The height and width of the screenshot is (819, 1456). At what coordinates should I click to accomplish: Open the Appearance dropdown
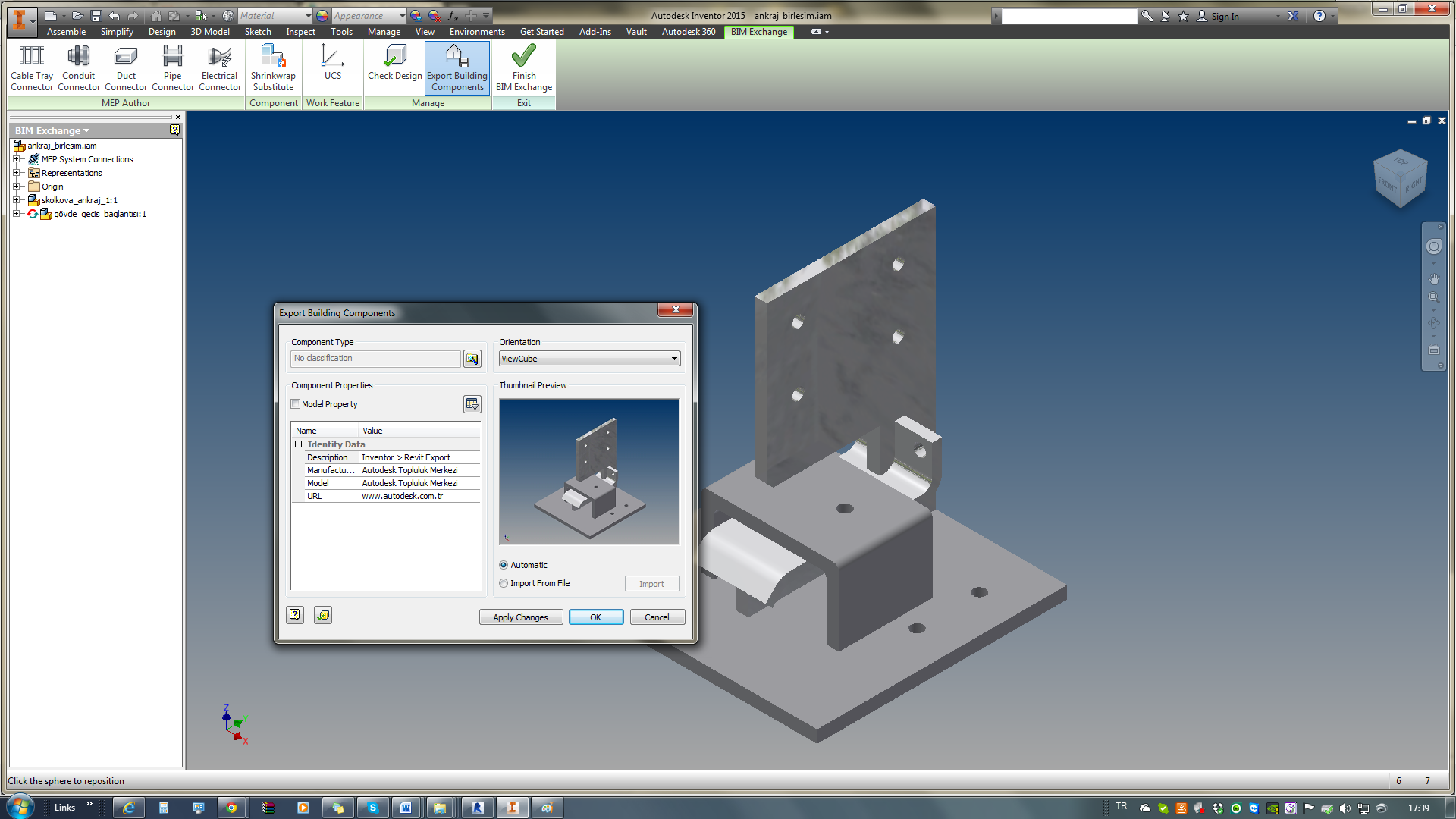click(x=369, y=16)
